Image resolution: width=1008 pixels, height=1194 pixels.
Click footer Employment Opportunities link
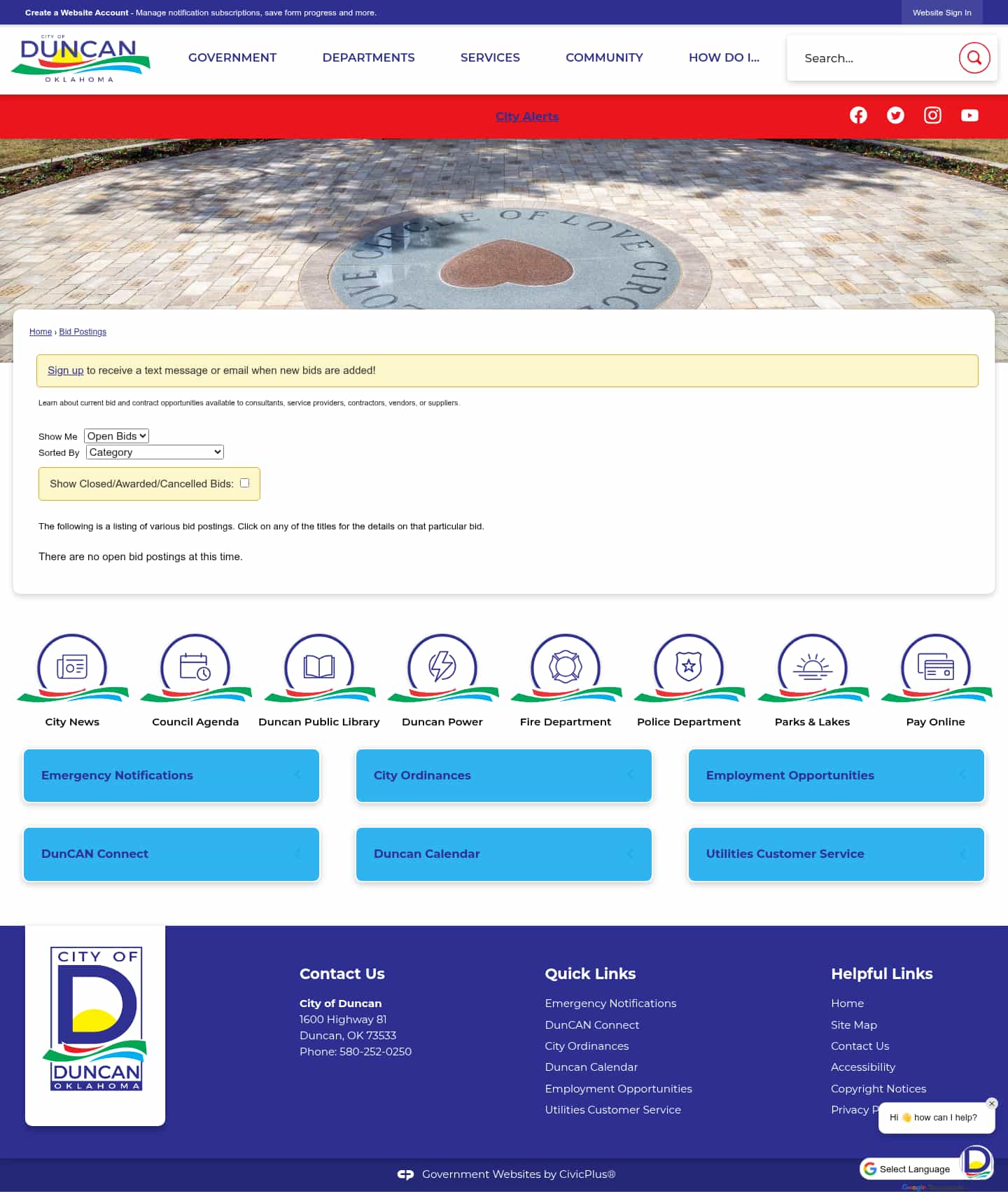[x=618, y=1089]
